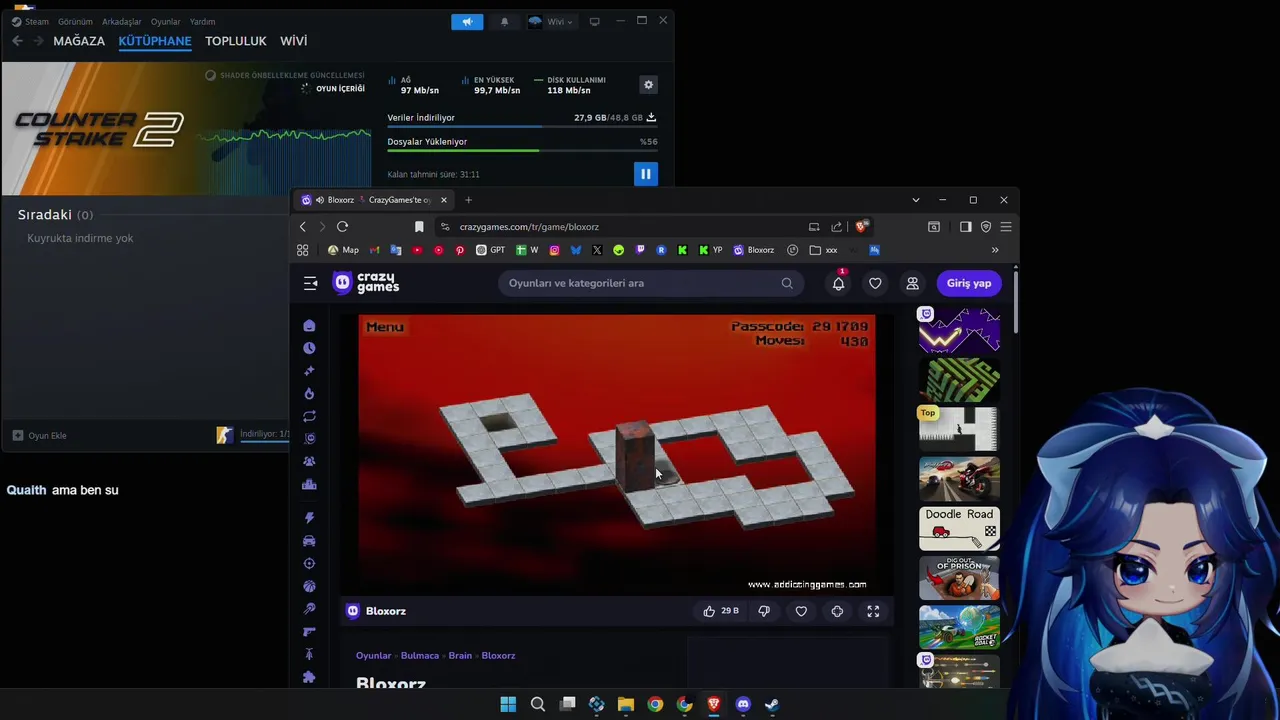The image size is (1280, 720).
Task: Open CrazyGames favorites heart in header
Action: (875, 283)
